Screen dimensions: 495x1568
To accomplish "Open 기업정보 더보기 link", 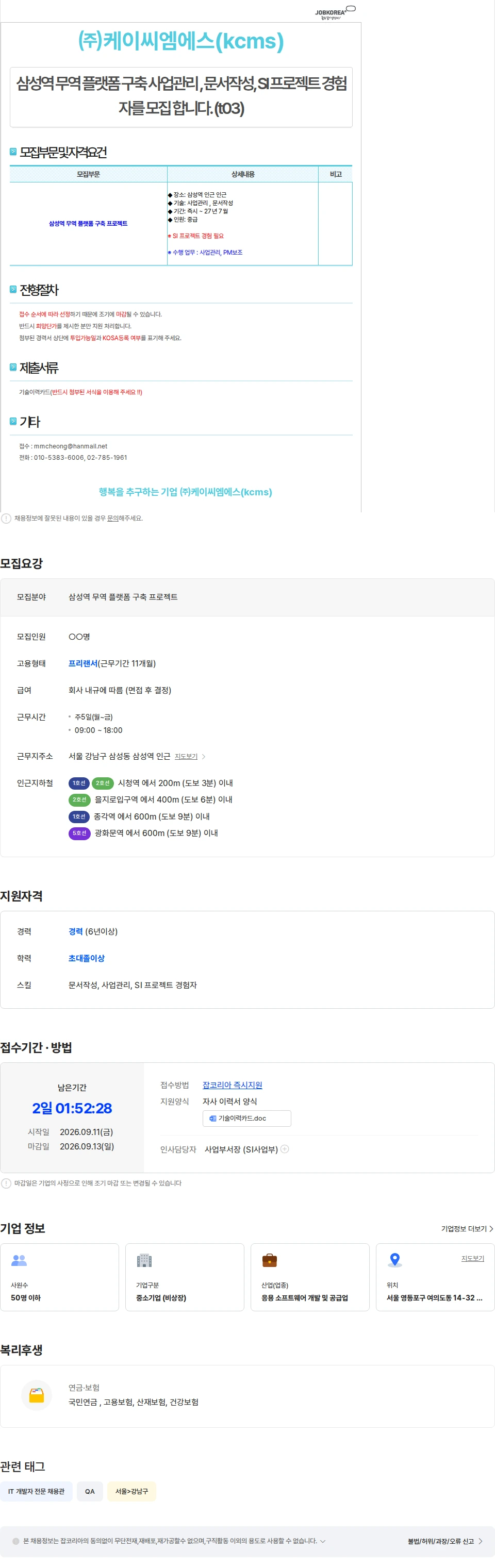I will click(467, 1229).
